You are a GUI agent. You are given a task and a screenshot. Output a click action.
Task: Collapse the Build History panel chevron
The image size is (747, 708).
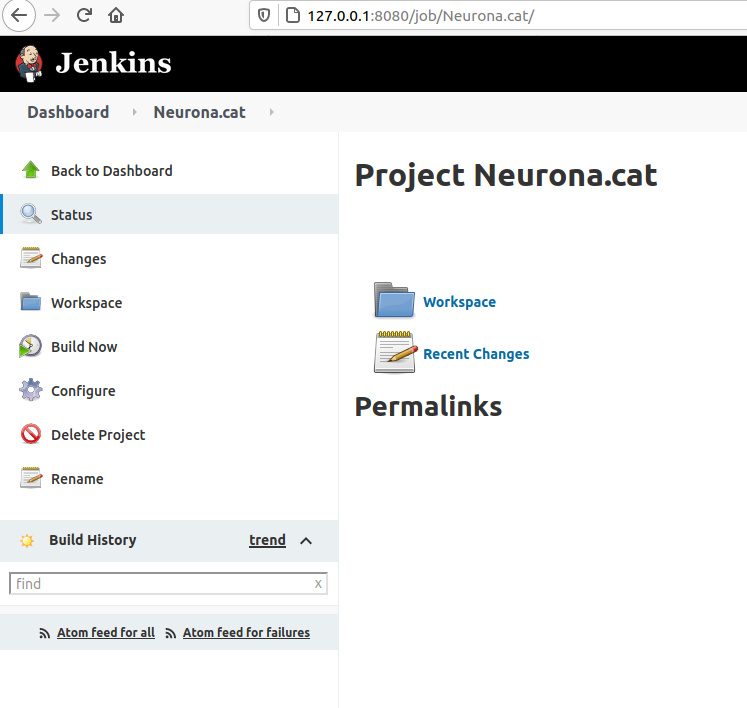point(306,541)
